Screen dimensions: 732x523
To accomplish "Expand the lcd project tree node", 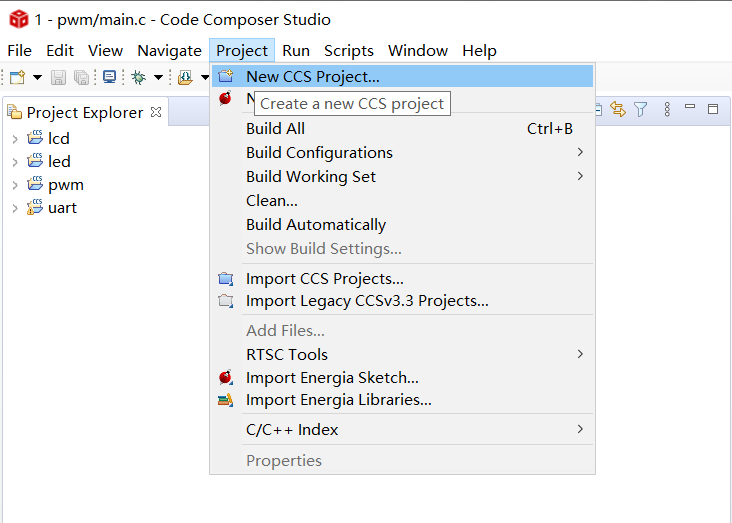I will (x=14, y=139).
